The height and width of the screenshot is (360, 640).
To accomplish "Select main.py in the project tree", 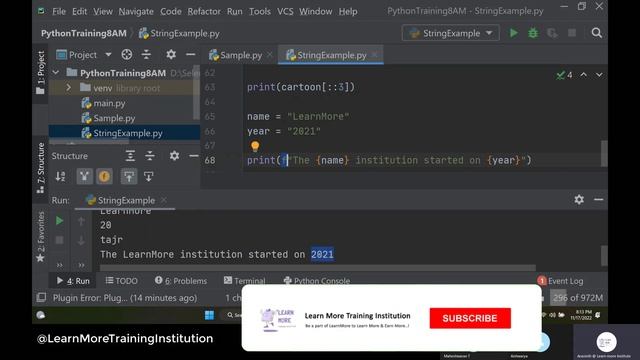I will pyautogui.click(x=109, y=103).
